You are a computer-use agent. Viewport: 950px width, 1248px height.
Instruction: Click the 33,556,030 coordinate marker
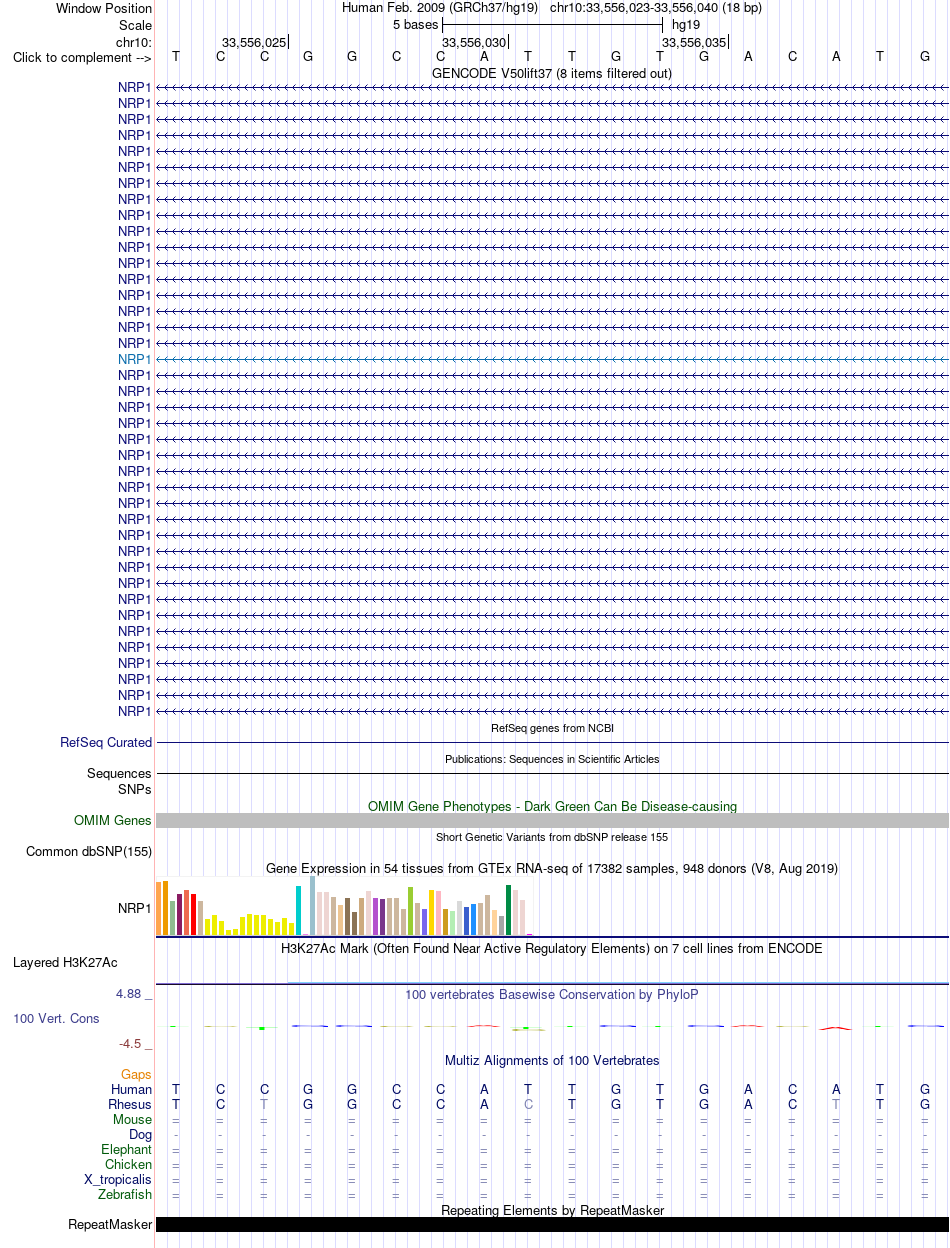pos(474,42)
